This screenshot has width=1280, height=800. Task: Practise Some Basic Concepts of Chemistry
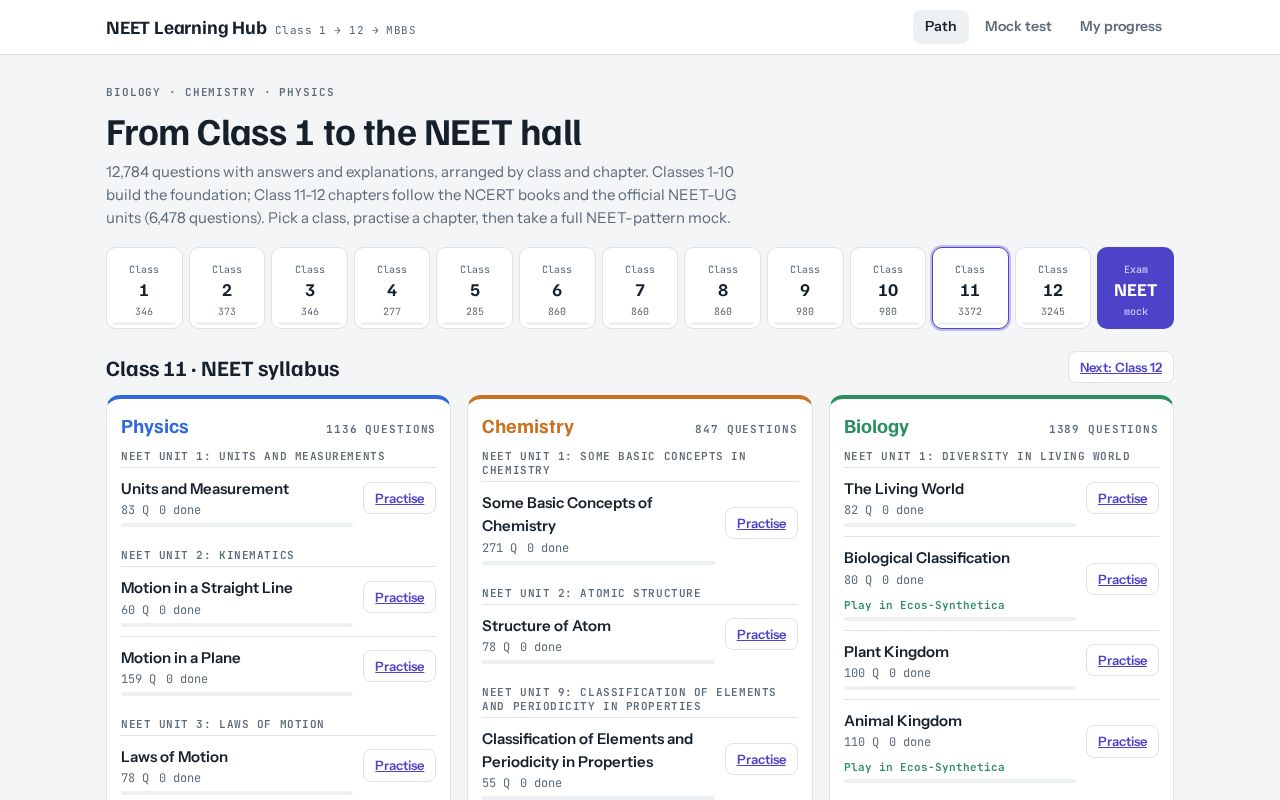click(761, 523)
